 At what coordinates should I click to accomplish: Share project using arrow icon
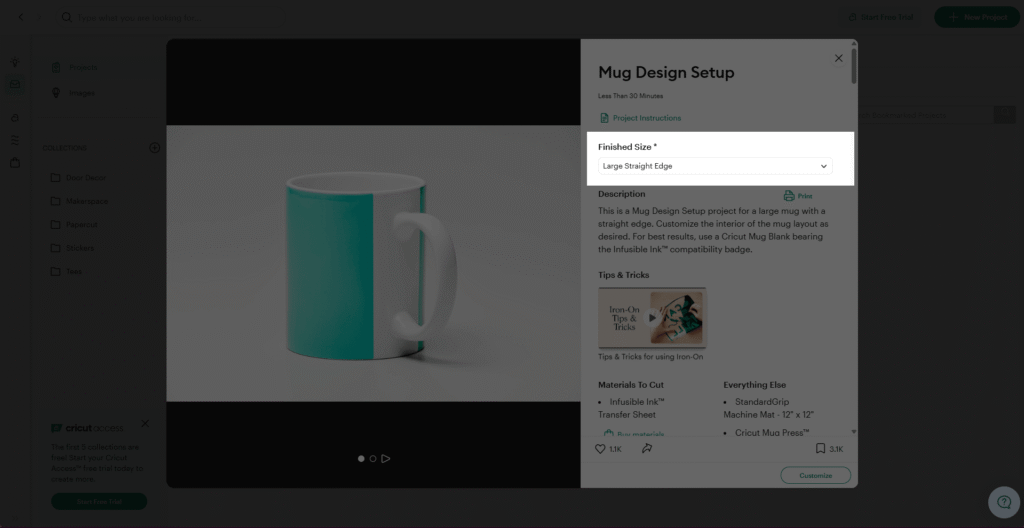click(x=647, y=448)
